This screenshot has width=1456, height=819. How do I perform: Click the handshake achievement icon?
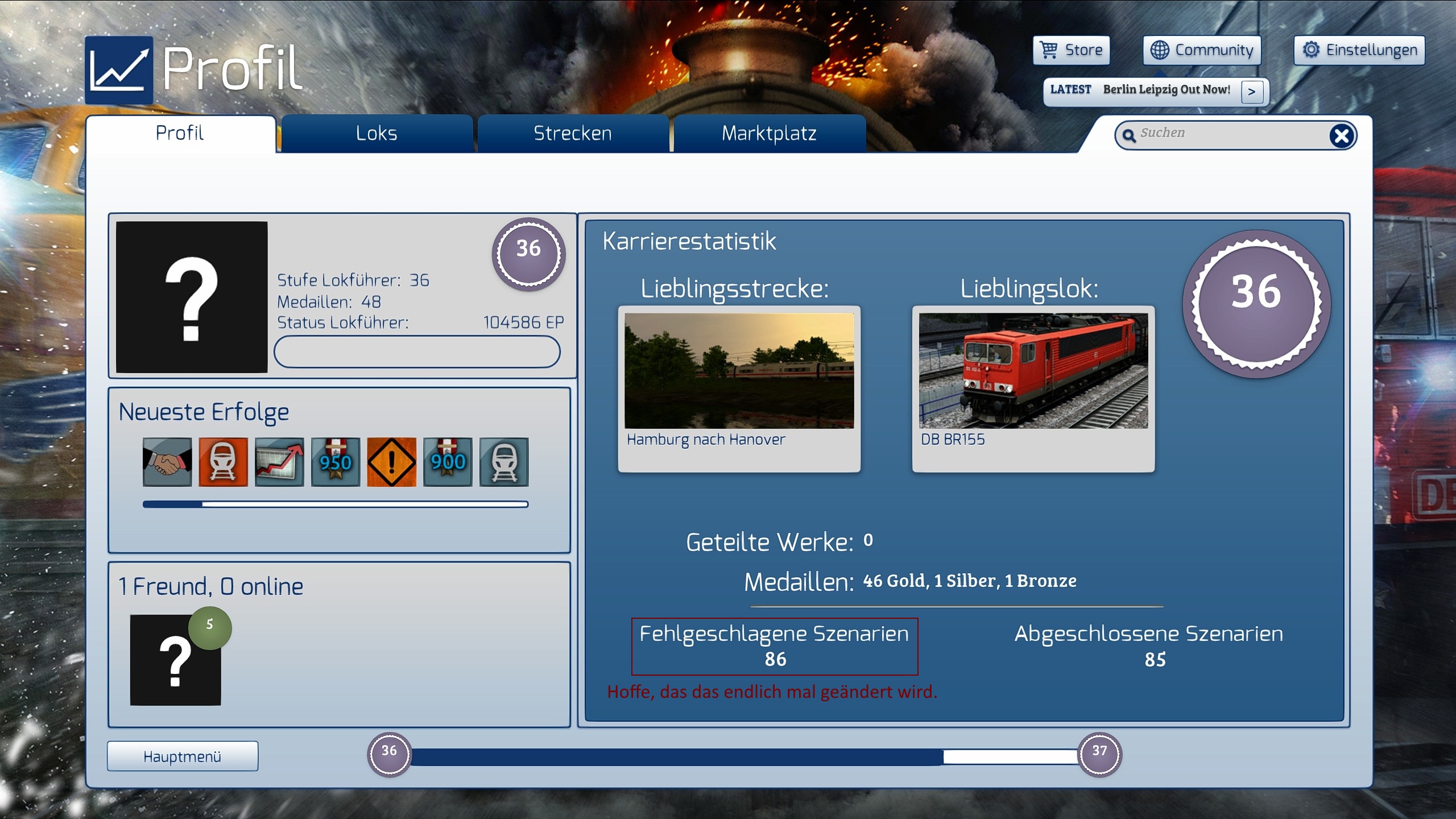[x=167, y=462]
